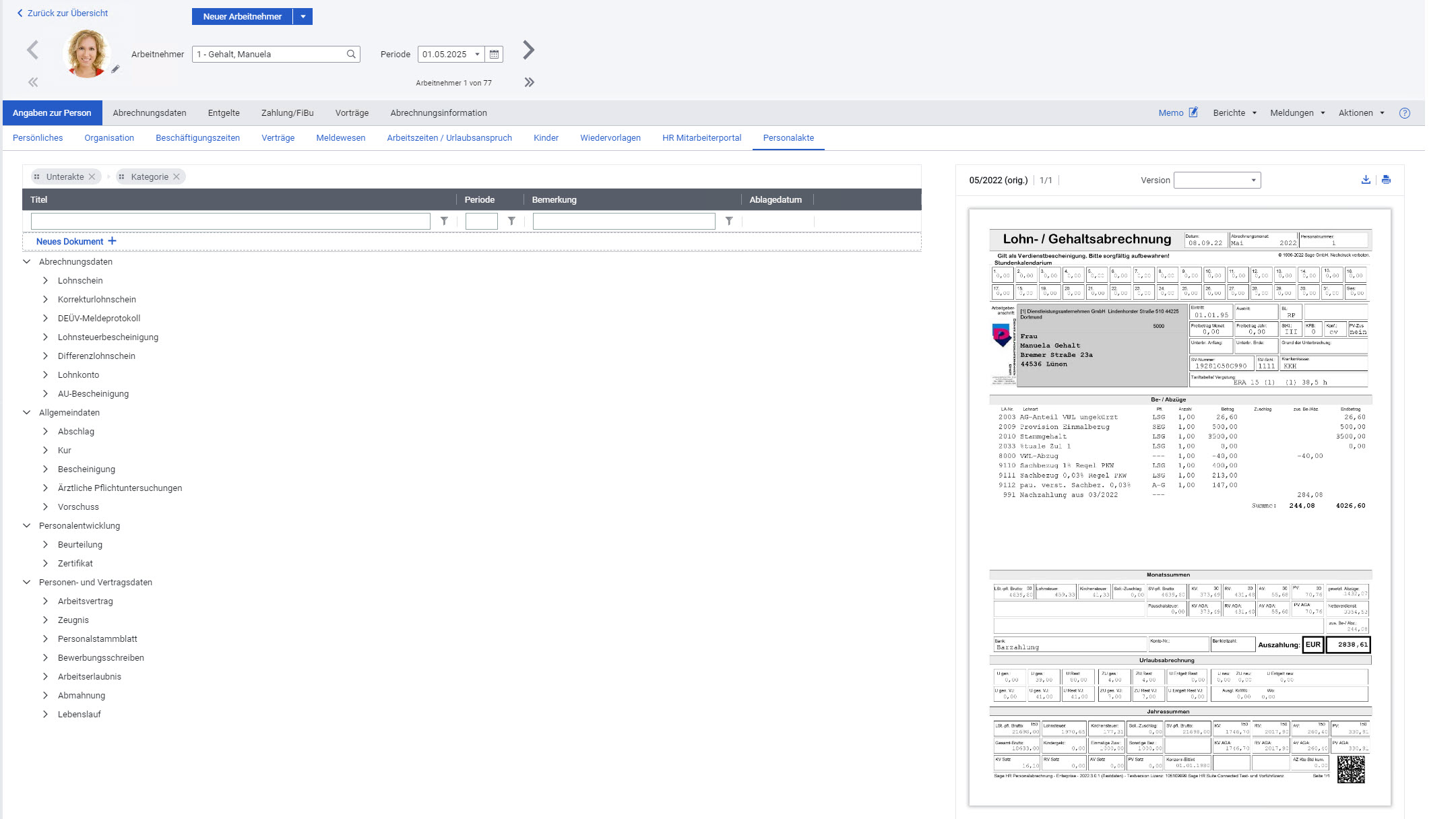Go to next employee arrow
This screenshot has width=1456, height=819.
coord(529,50)
